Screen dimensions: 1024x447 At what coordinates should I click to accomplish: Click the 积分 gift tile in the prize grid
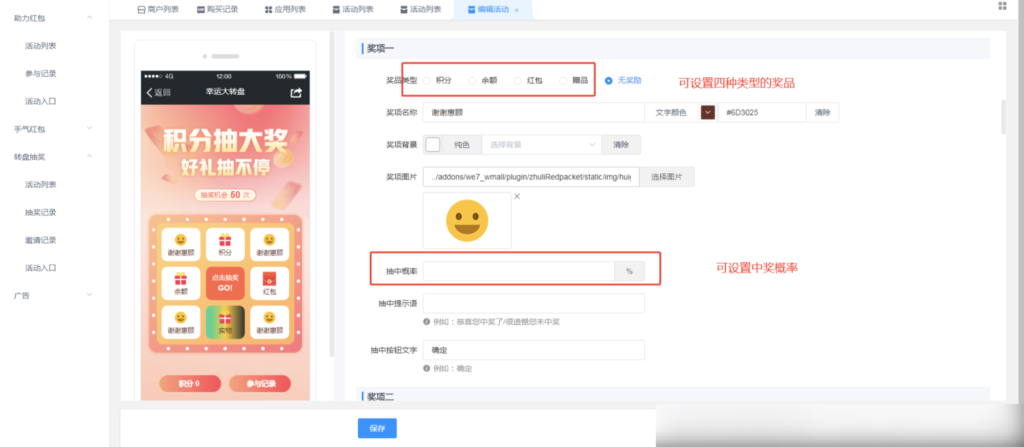(x=225, y=244)
